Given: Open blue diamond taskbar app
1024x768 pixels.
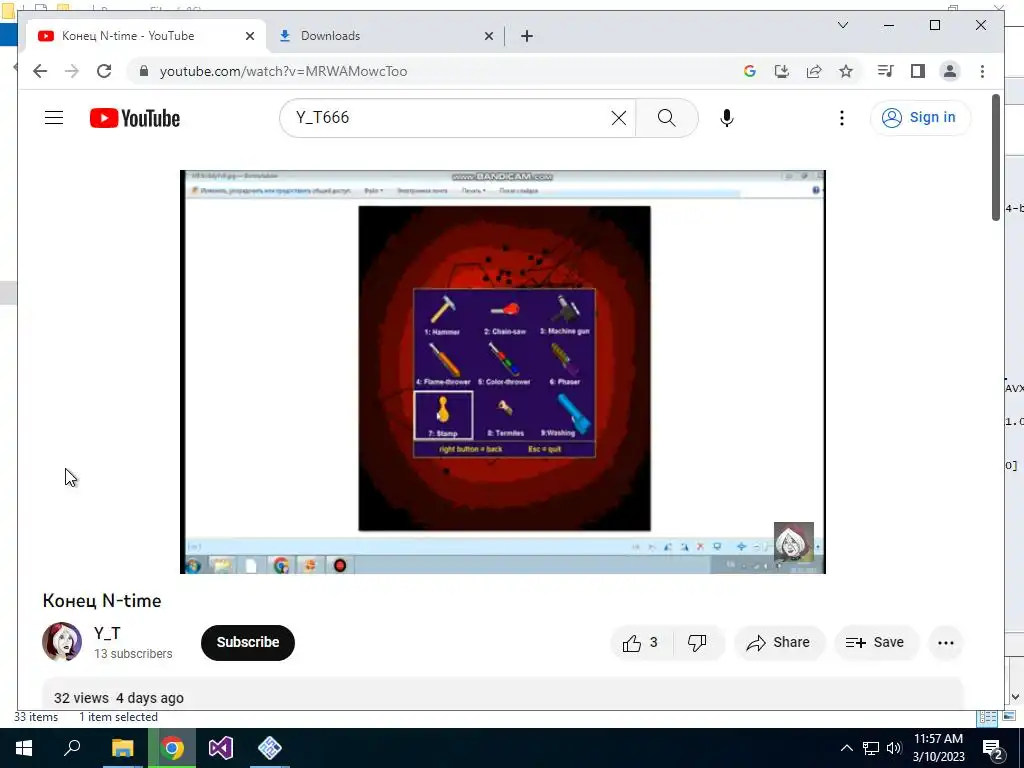Looking at the screenshot, I should coord(270,748).
